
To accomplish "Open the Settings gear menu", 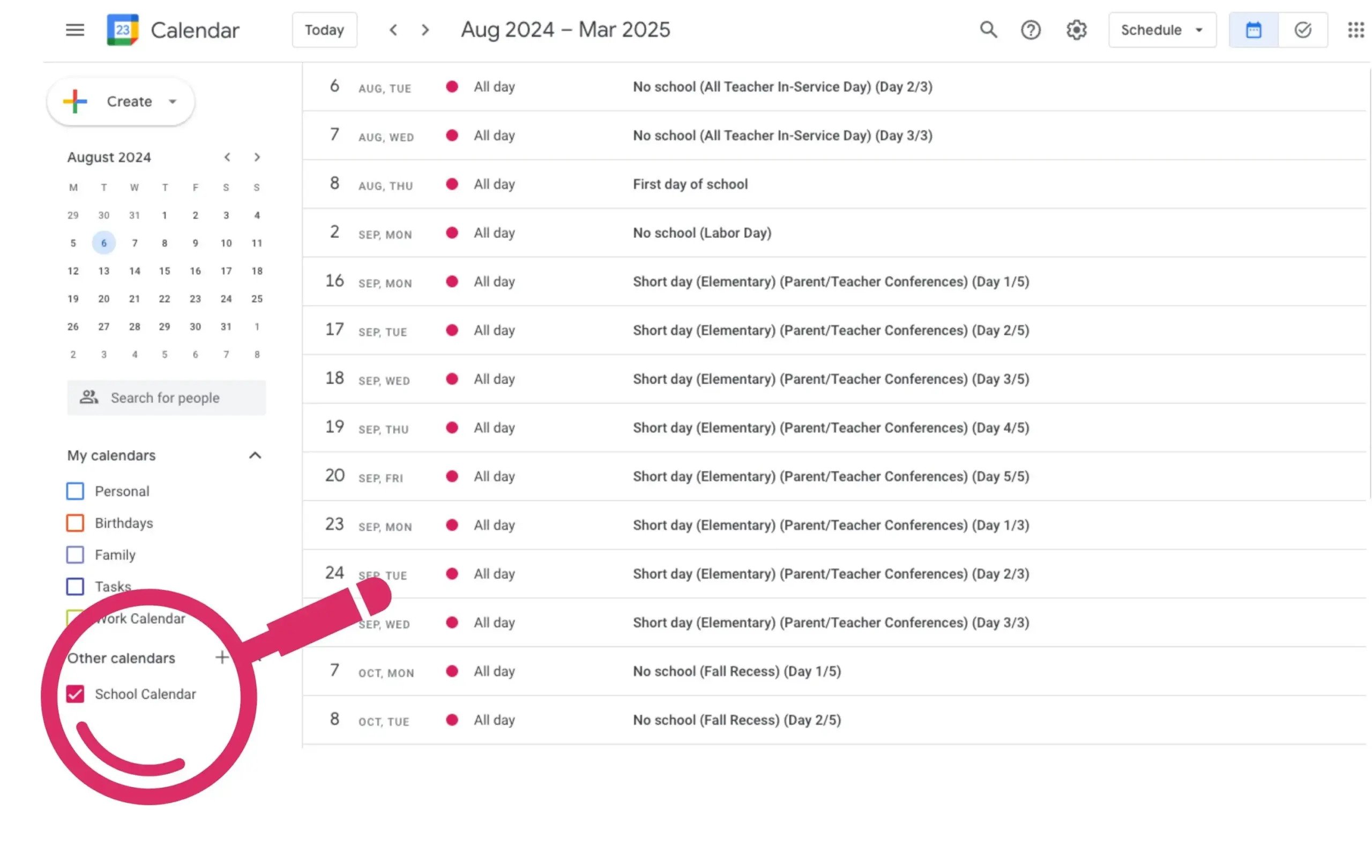I will [x=1076, y=29].
